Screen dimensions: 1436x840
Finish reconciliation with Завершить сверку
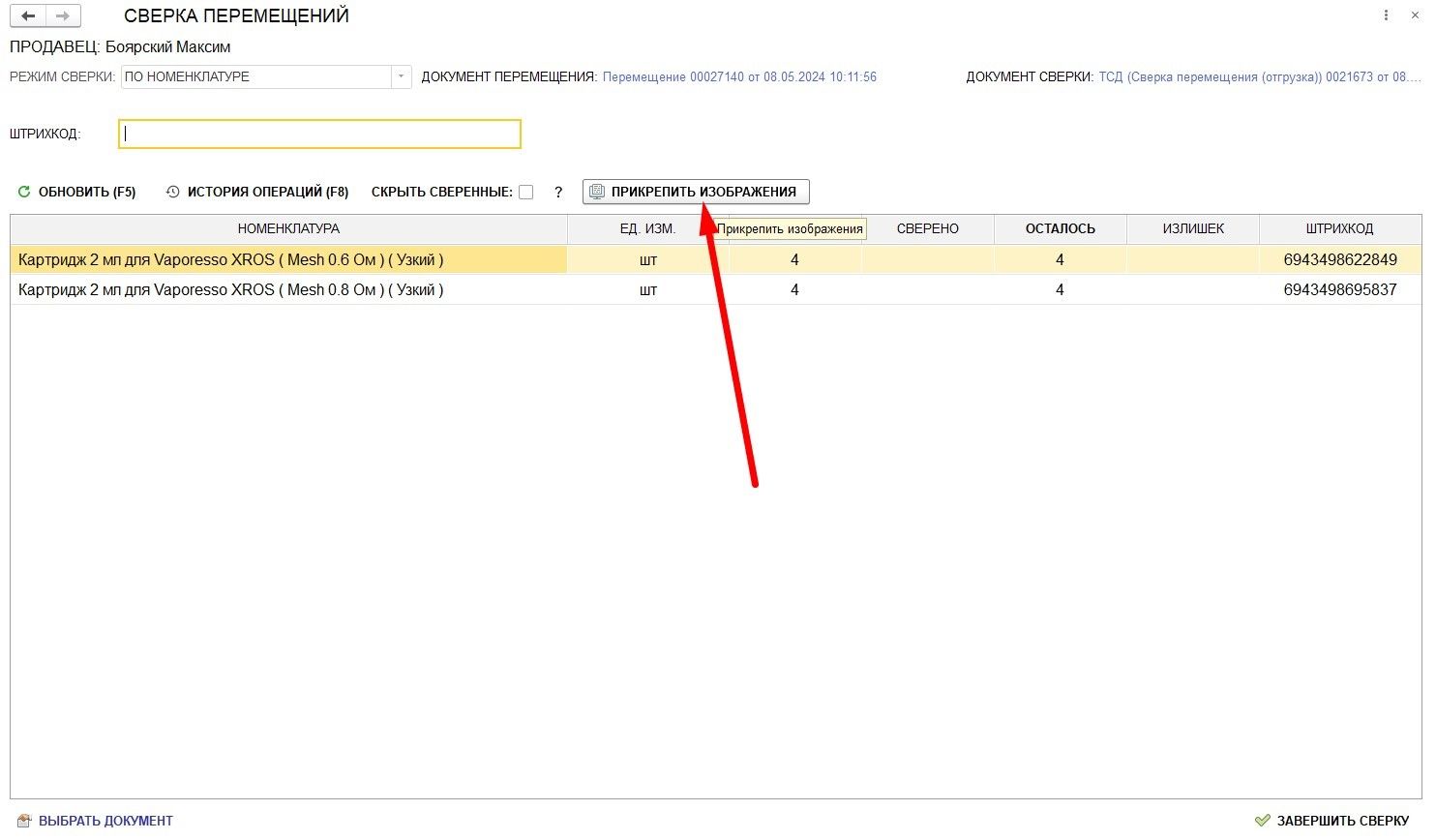pos(1331,821)
